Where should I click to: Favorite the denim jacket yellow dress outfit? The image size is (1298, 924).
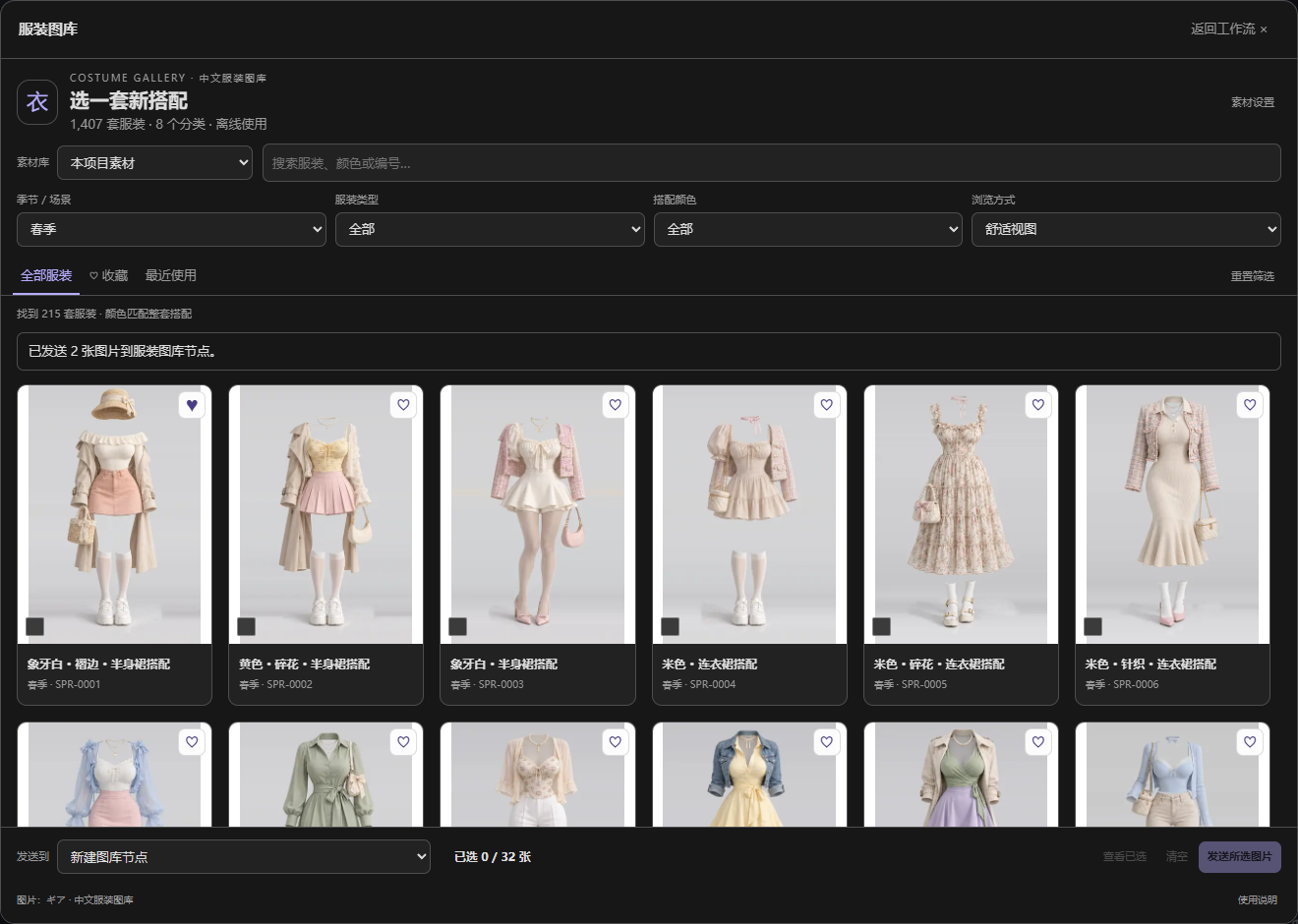click(x=826, y=742)
